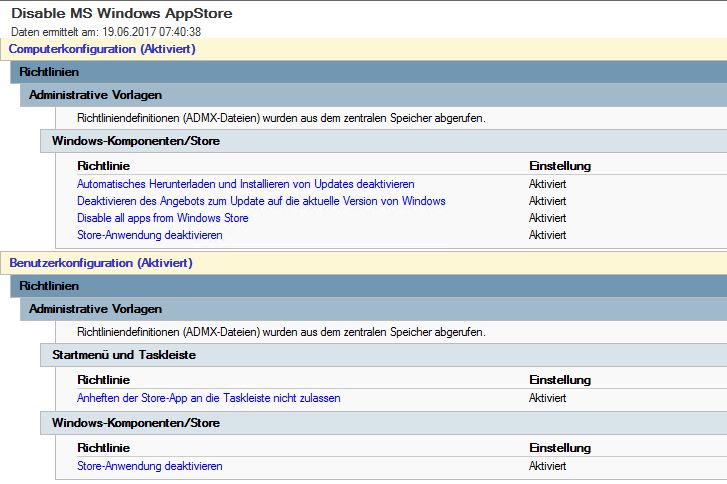
Task: Click Richtlinie column header in Startmenü und Taskleiste table
Action: click(103, 380)
